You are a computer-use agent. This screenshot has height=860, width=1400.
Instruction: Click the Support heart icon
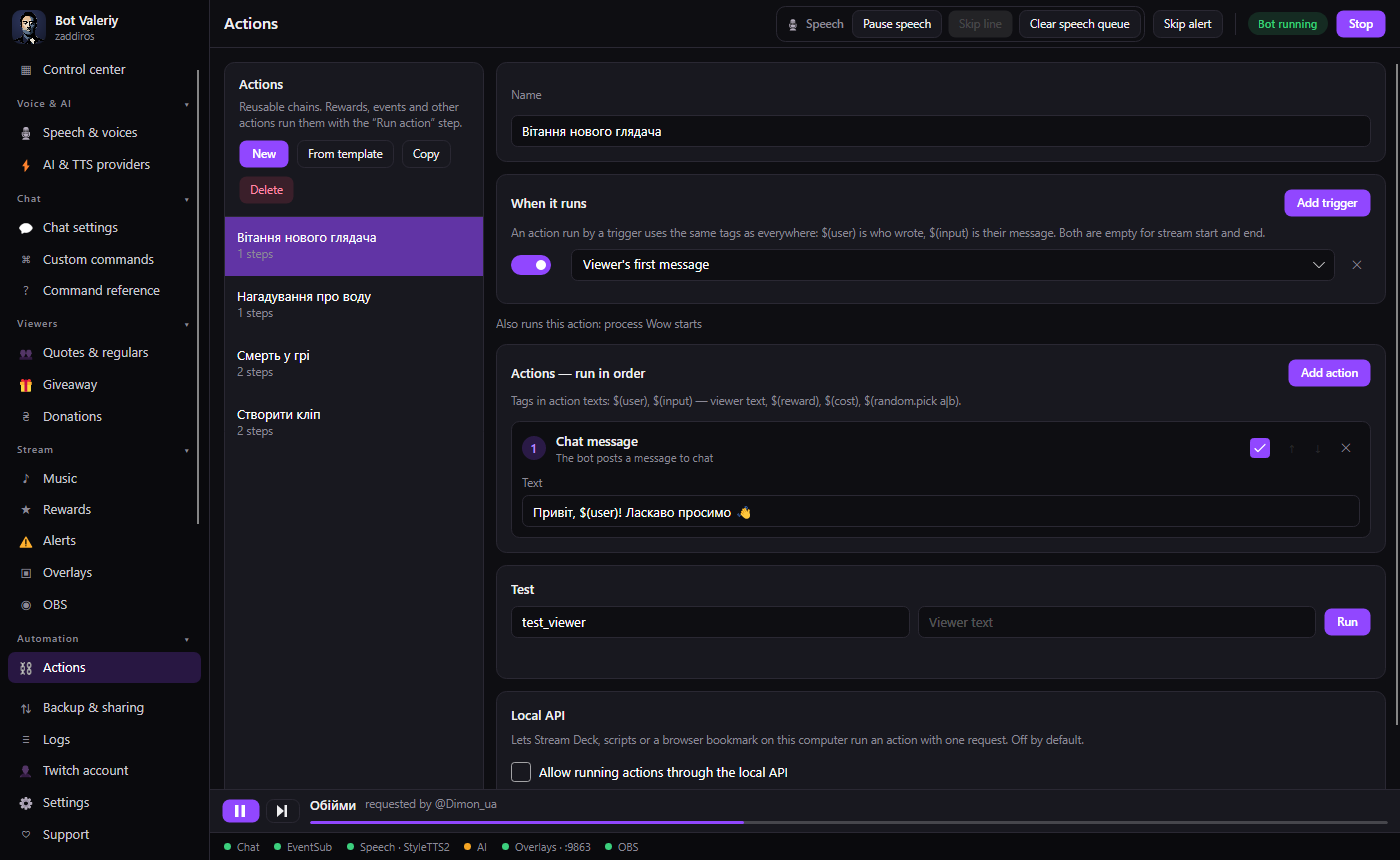coord(26,835)
